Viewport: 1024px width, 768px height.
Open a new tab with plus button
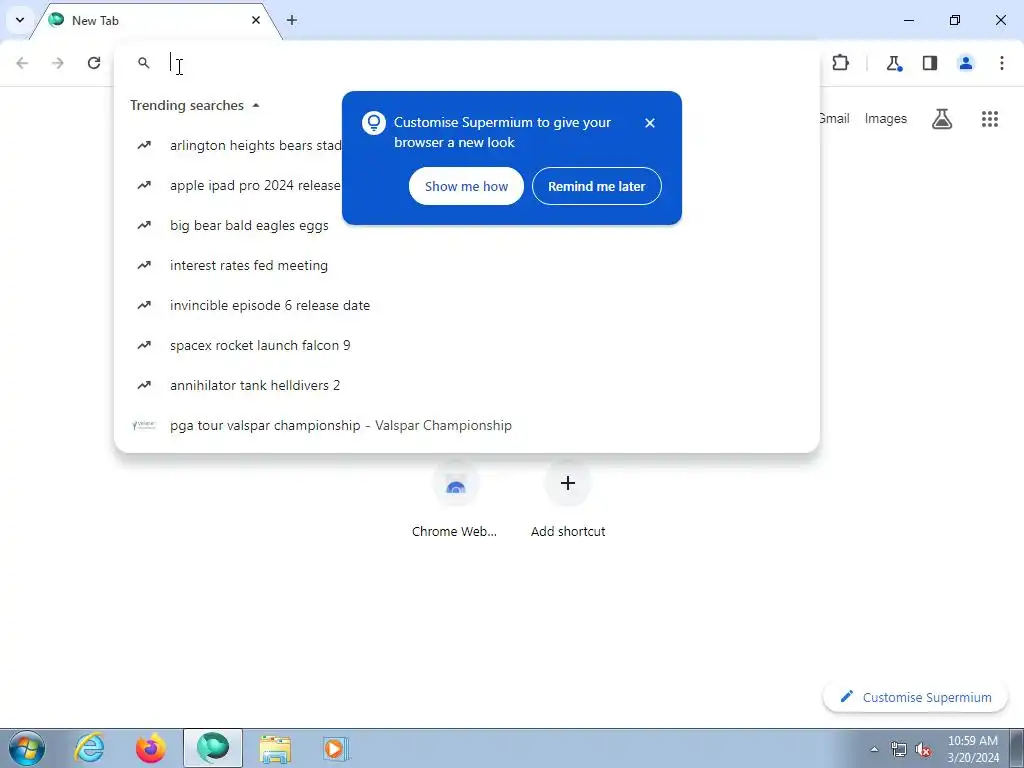point(292,20)
